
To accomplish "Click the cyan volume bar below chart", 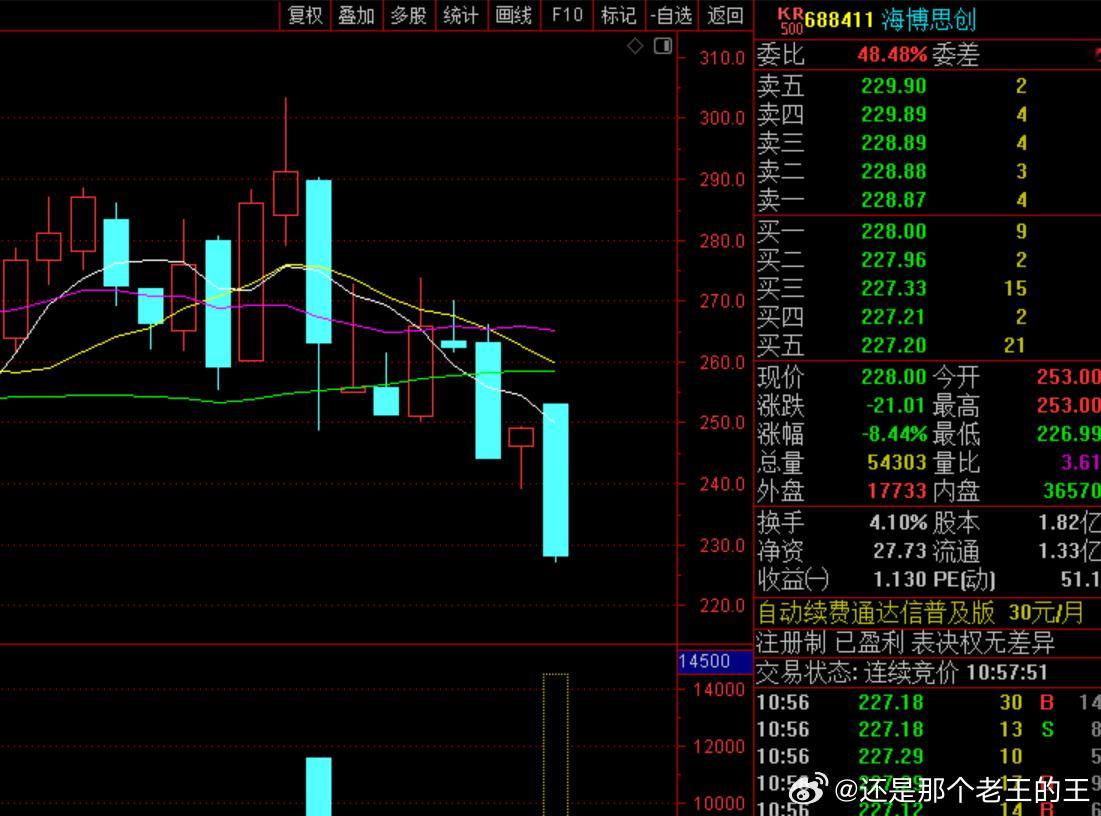I will 319,787.
